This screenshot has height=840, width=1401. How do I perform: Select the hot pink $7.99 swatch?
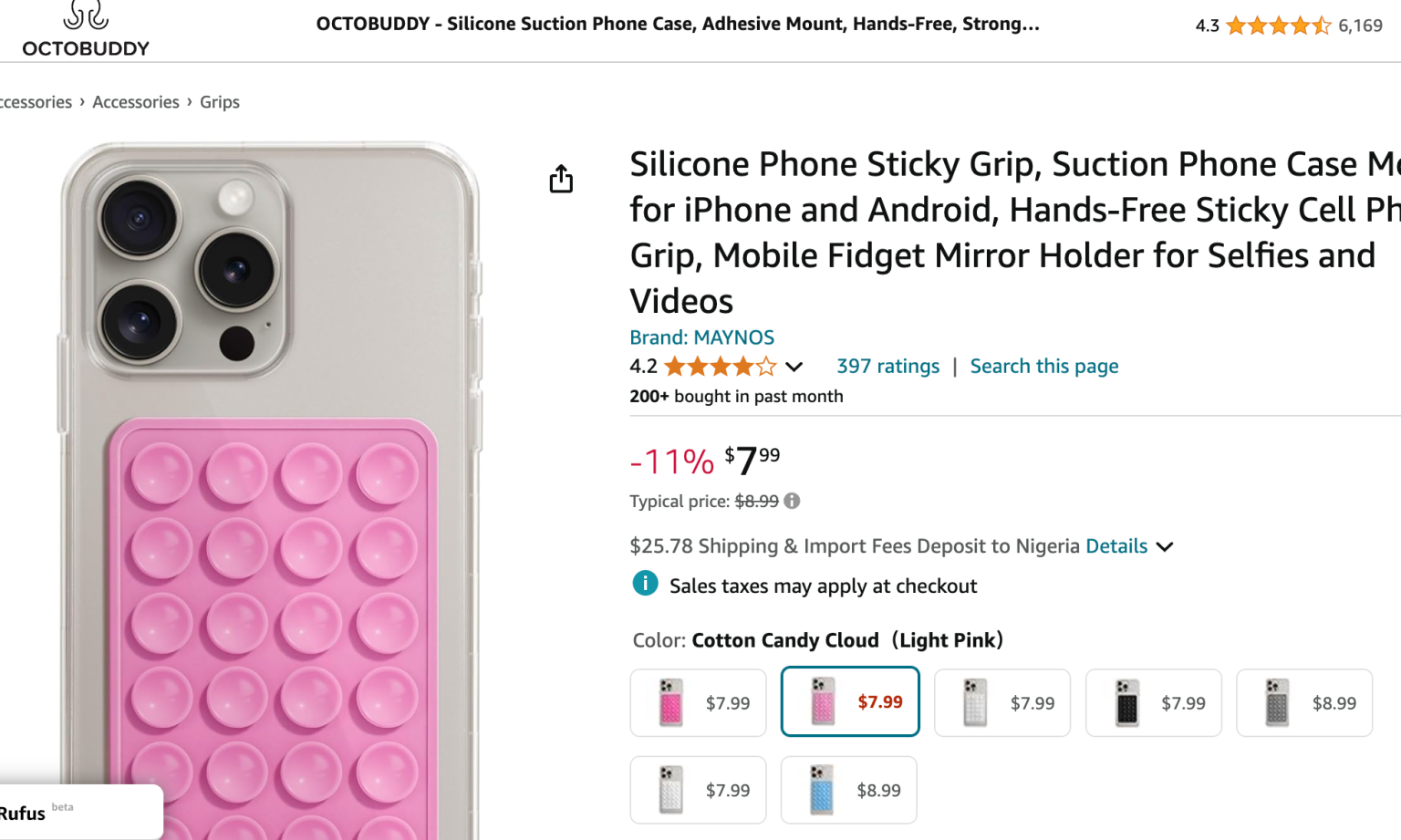[x=698, y=702]
